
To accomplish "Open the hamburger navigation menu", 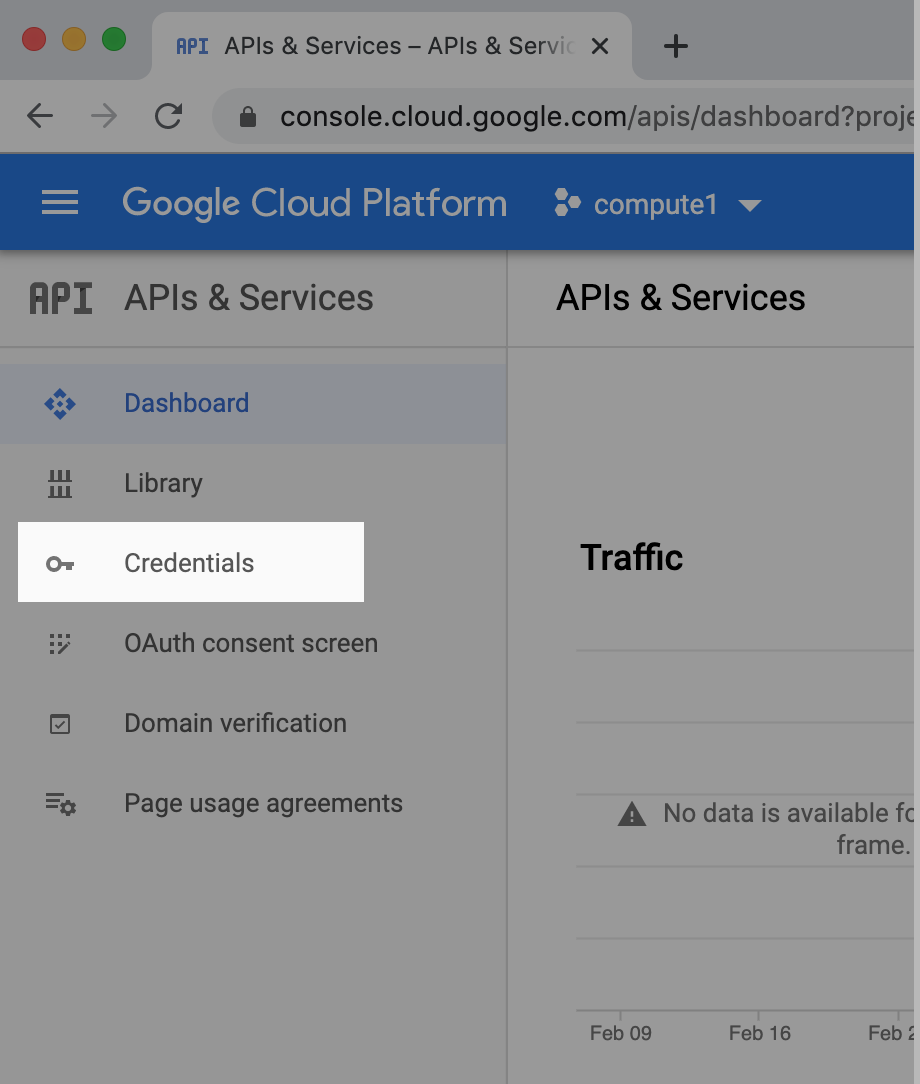I will click(60, 204).
